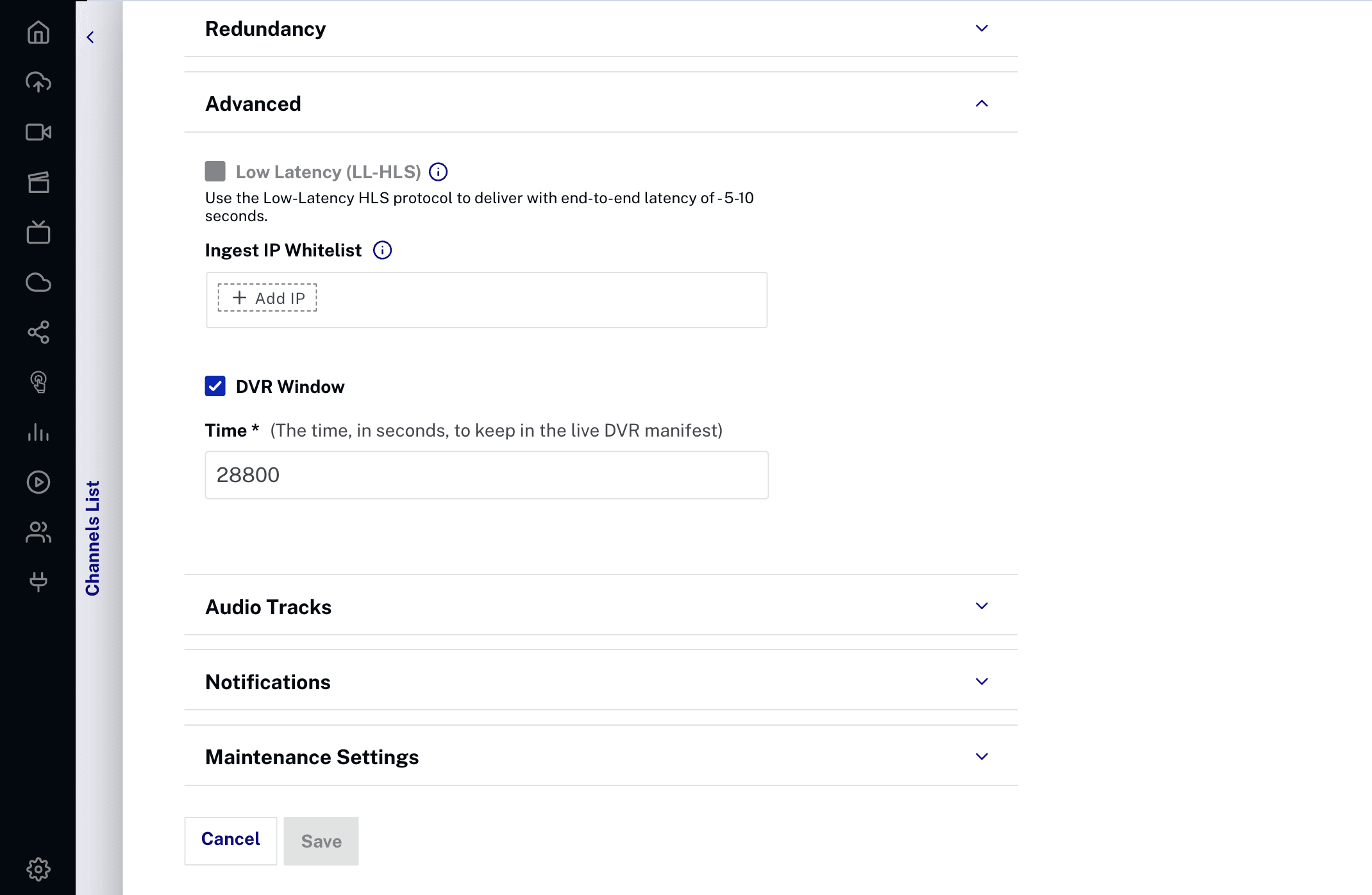Click the cloud upload sidebar icon

tap(38, 82)
